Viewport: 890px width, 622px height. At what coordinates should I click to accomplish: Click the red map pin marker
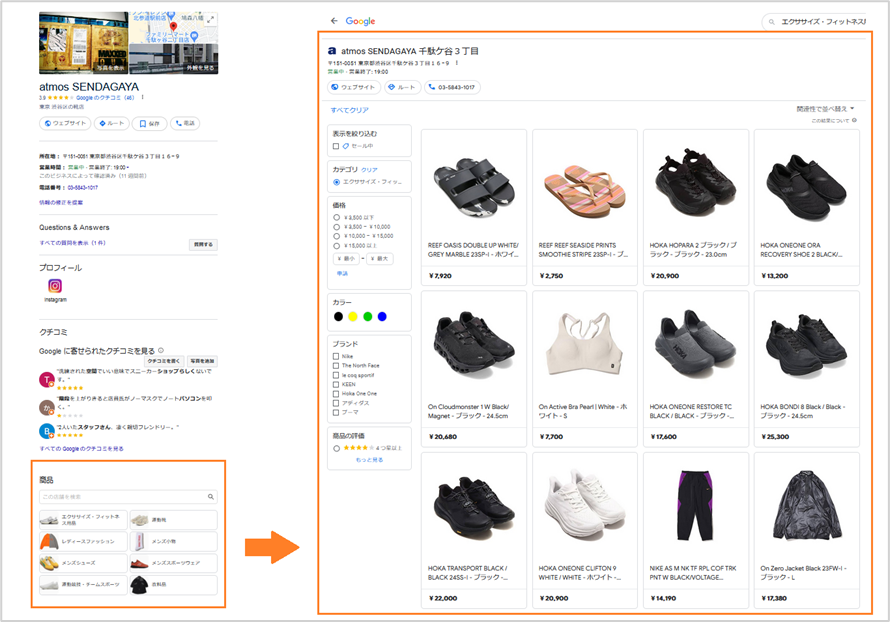[174, 27]
